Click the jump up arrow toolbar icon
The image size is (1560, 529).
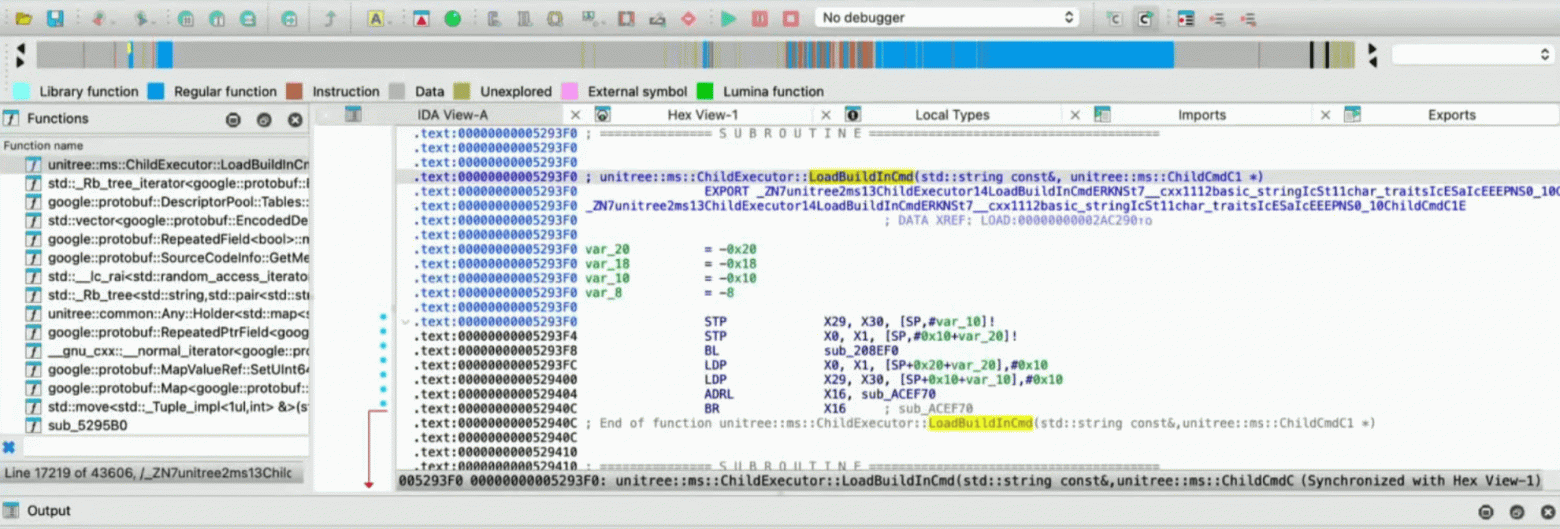330,18
